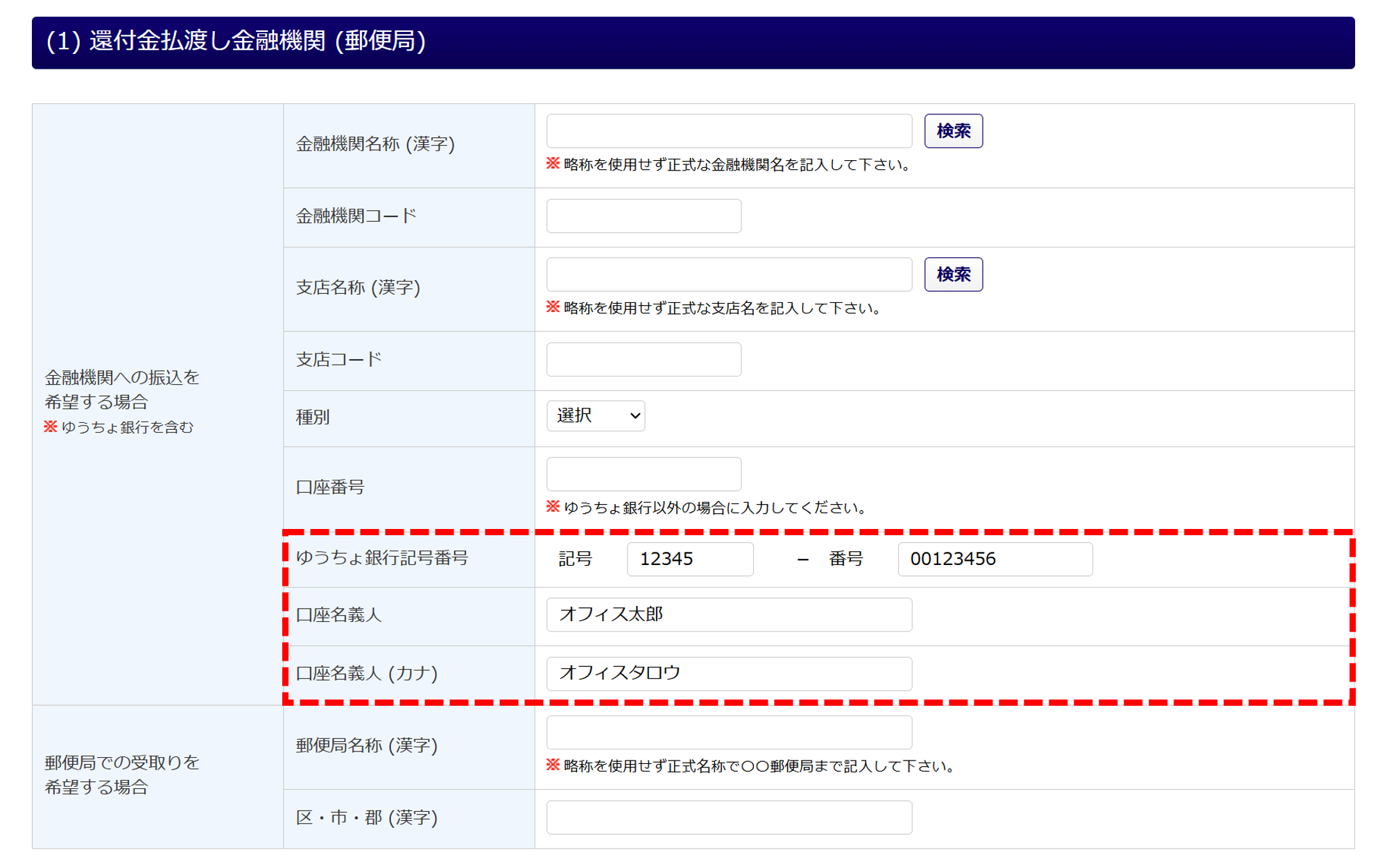
Task: Click the 区・市・郡 (漢字) input field
Action: point(728,817)
